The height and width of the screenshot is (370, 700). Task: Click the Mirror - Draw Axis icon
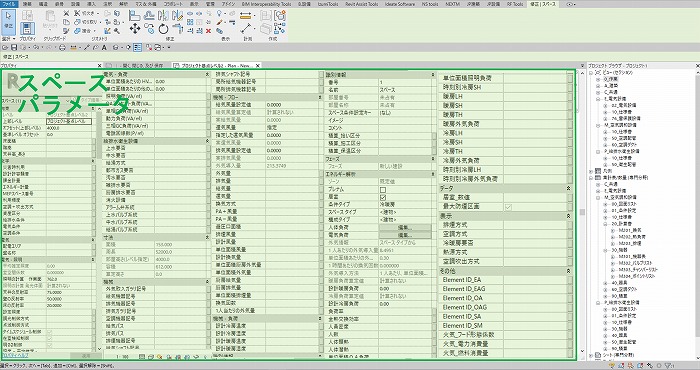point(177,16)
